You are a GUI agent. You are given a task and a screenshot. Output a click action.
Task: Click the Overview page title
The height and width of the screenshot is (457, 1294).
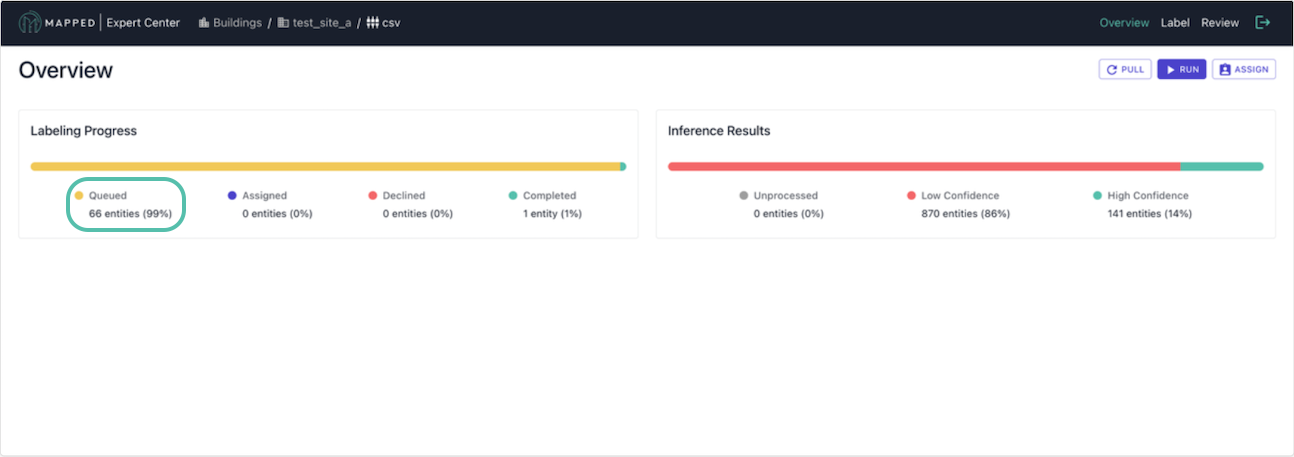point(66,70)
